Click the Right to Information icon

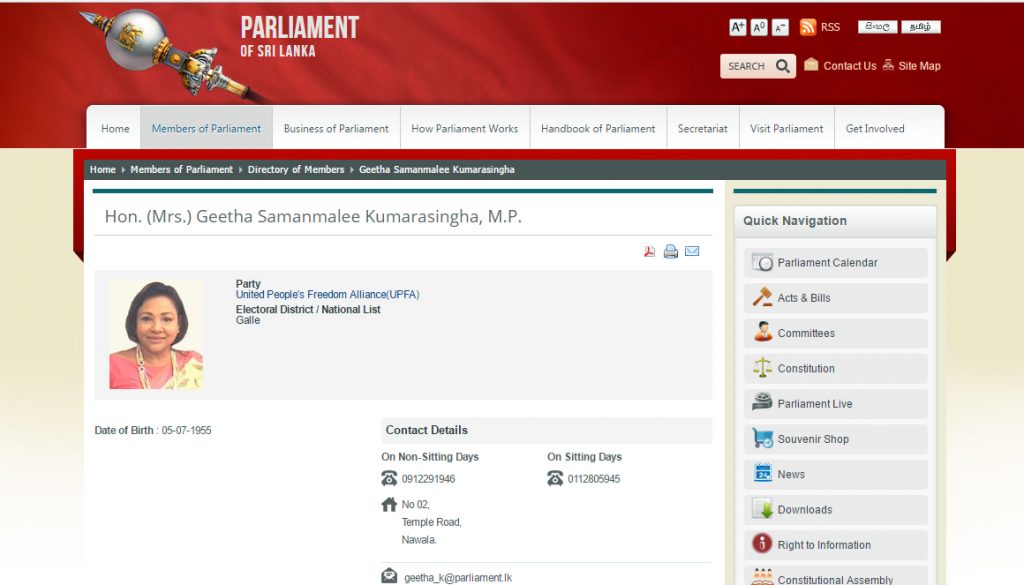[x=762, y=543]
